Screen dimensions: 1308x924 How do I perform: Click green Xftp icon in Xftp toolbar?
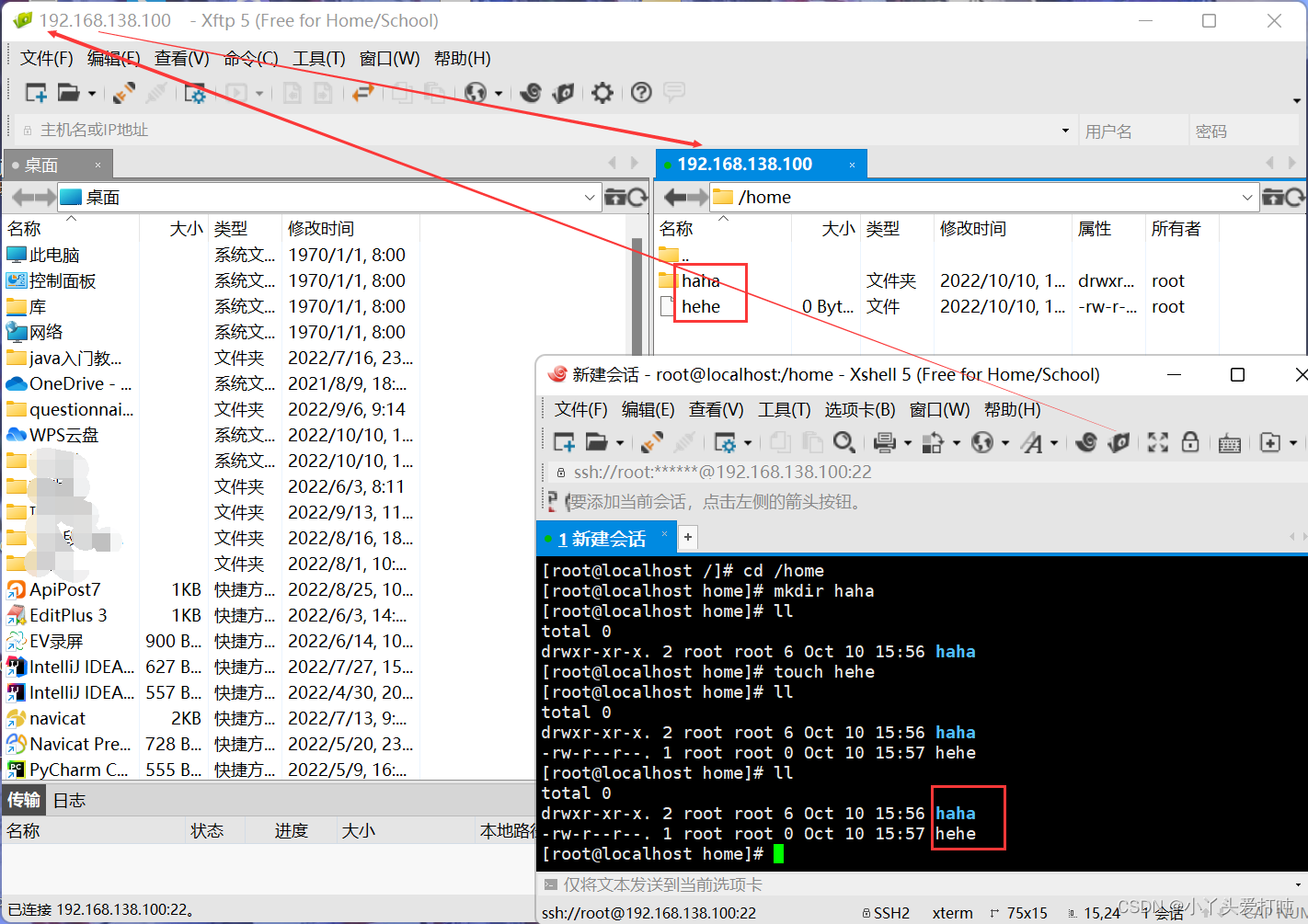click(x=563, y=93)
